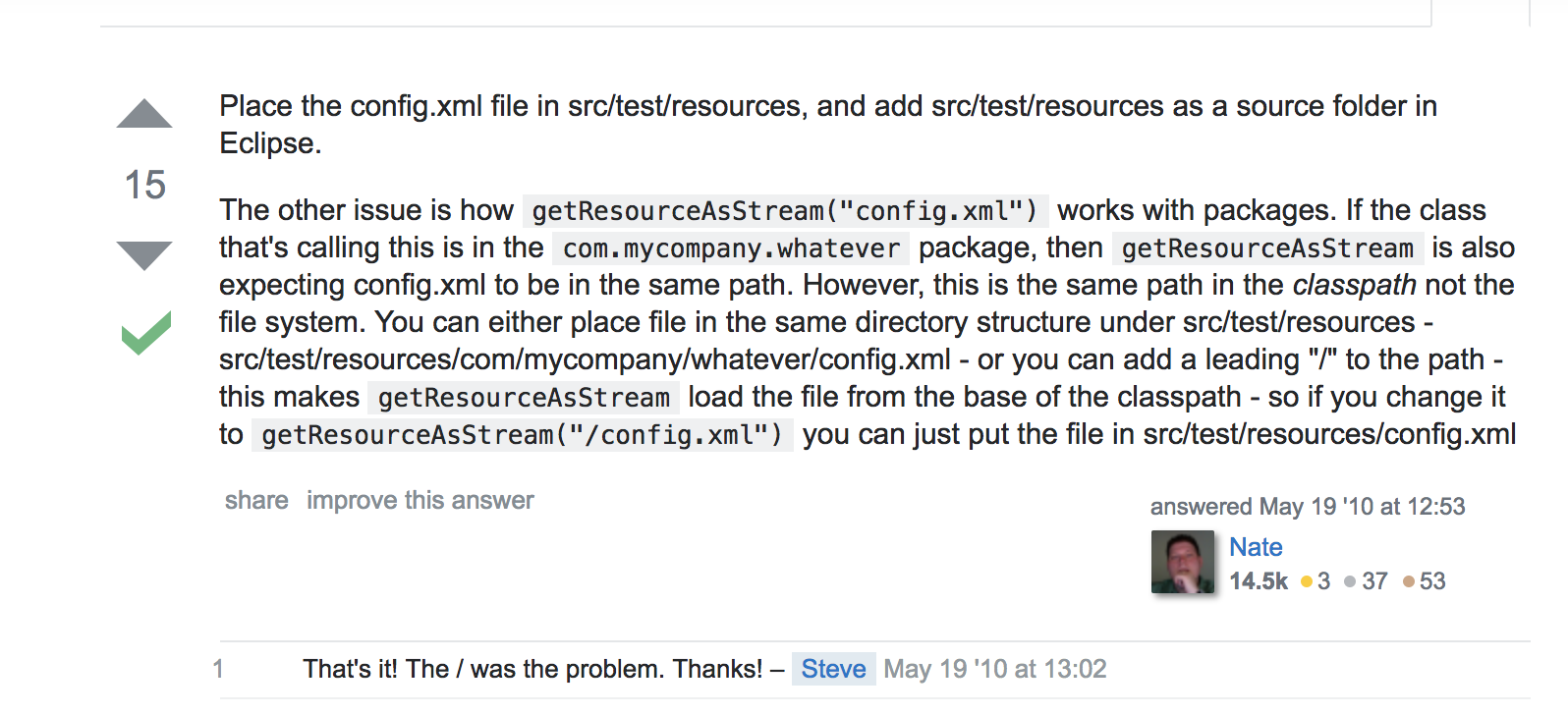The width and height of the screenshot is (1568, 715).
Task: Click Nate's profile avatar picture
Action: coord(1182,563)
